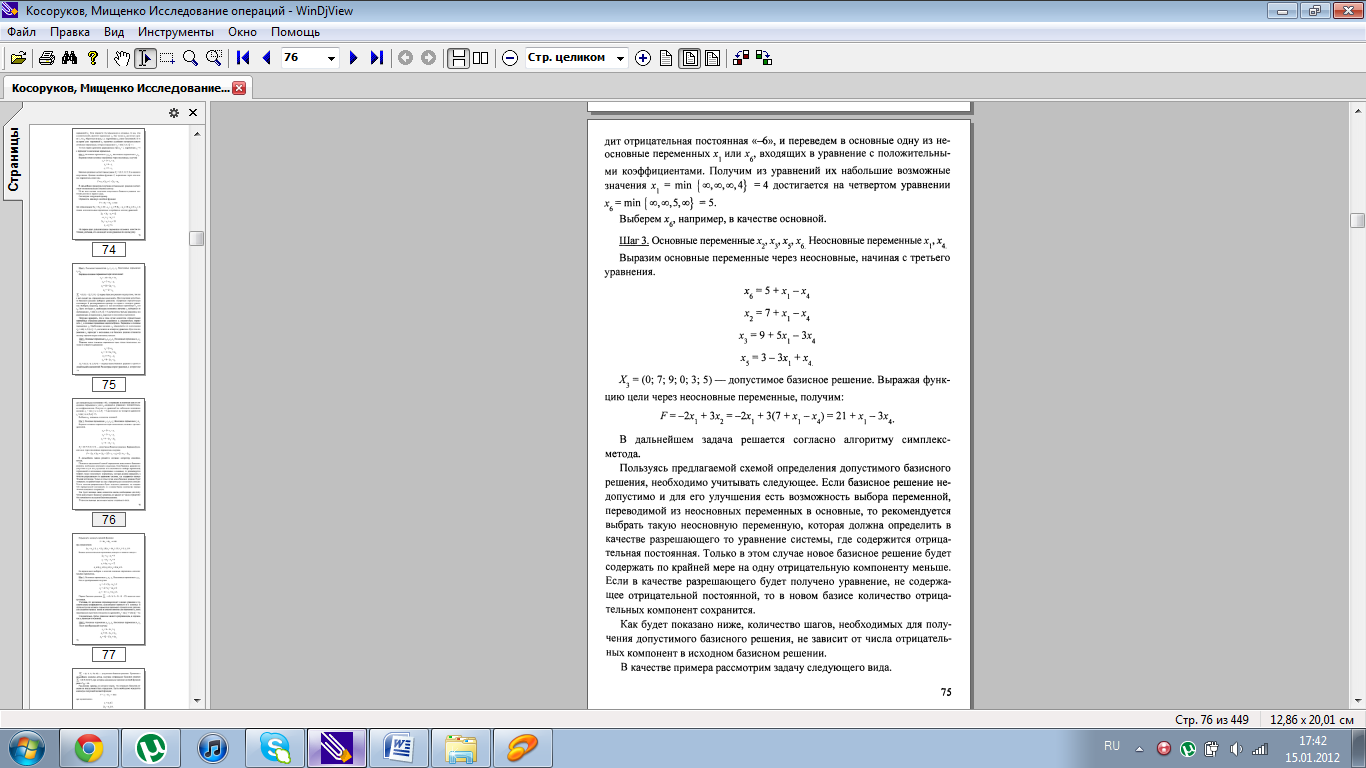
Task: Go to the first page
Action: click(243, 58)
